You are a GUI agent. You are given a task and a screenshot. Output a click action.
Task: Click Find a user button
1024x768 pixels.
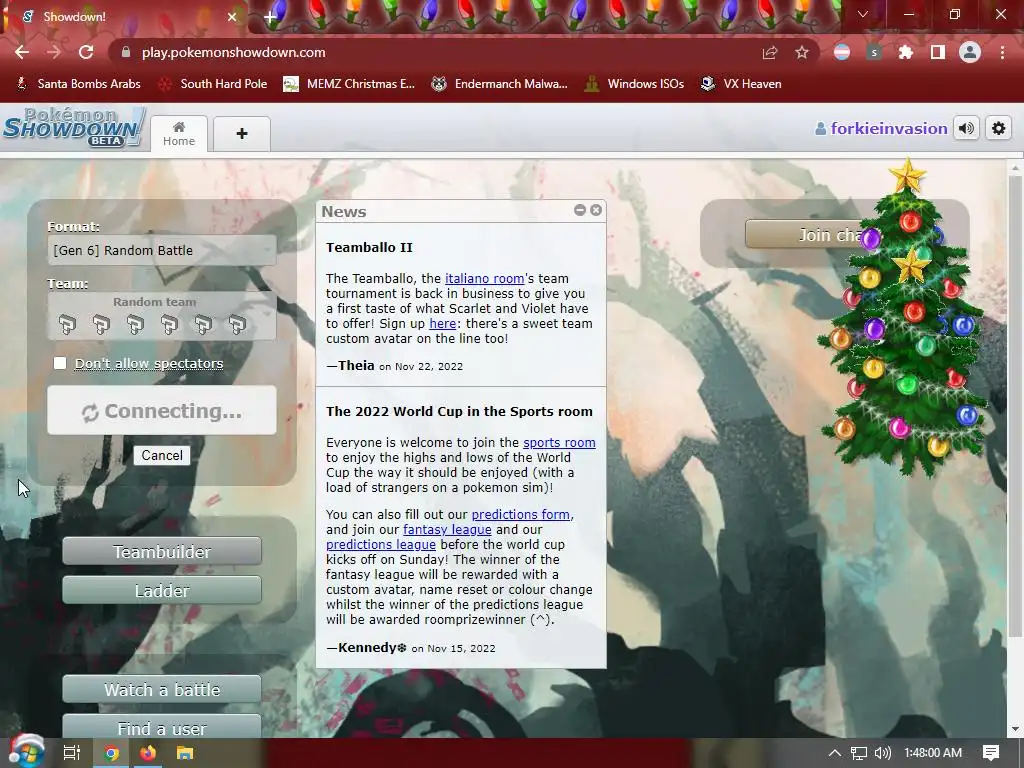pyautogui.click(x=162, y=727)
